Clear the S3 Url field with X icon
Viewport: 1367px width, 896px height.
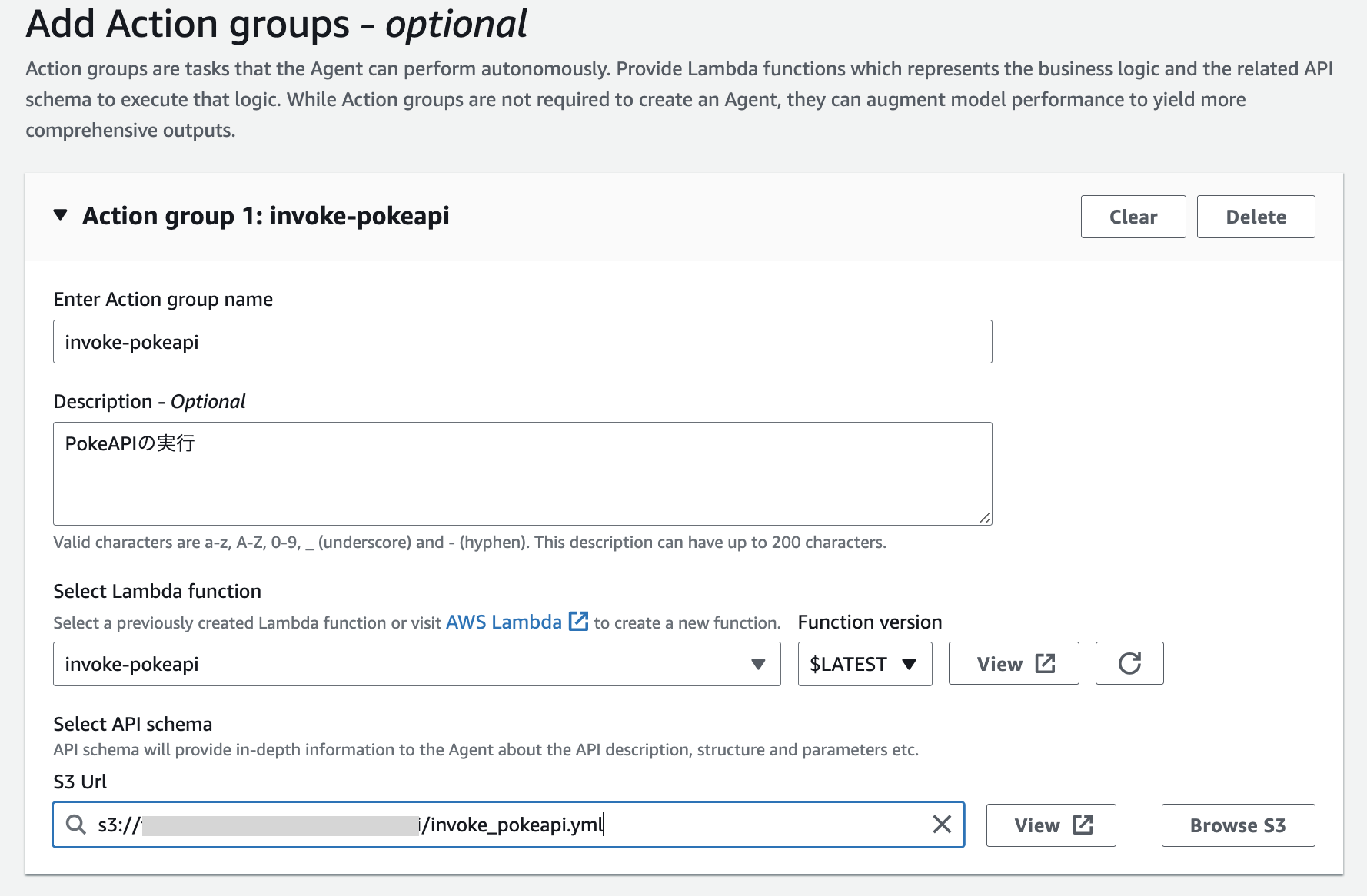click(x=942, y=825)
